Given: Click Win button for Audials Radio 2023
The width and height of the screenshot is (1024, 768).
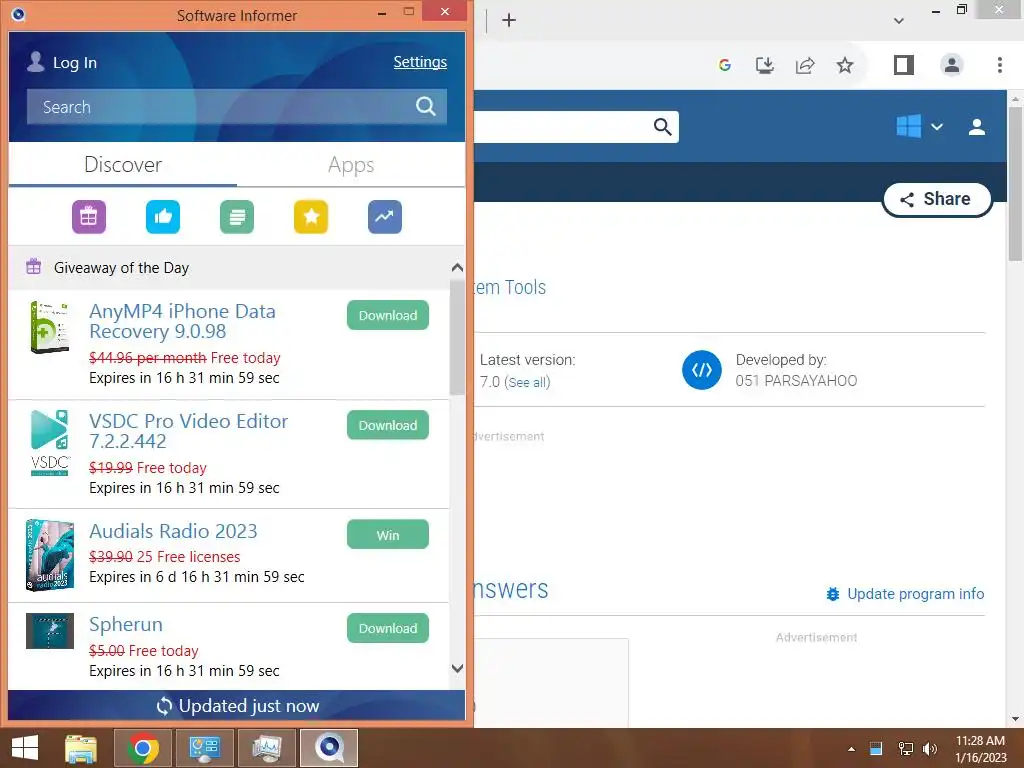Looking at the screenshot, I should click(x=388, y=535).
